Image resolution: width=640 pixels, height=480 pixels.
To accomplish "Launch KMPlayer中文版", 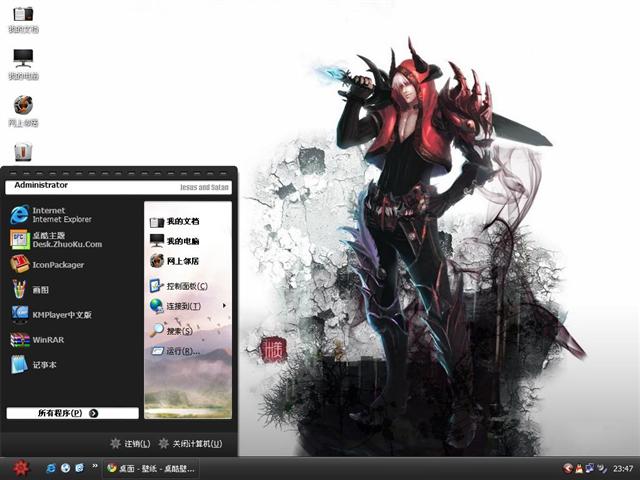I will [51, 315].
